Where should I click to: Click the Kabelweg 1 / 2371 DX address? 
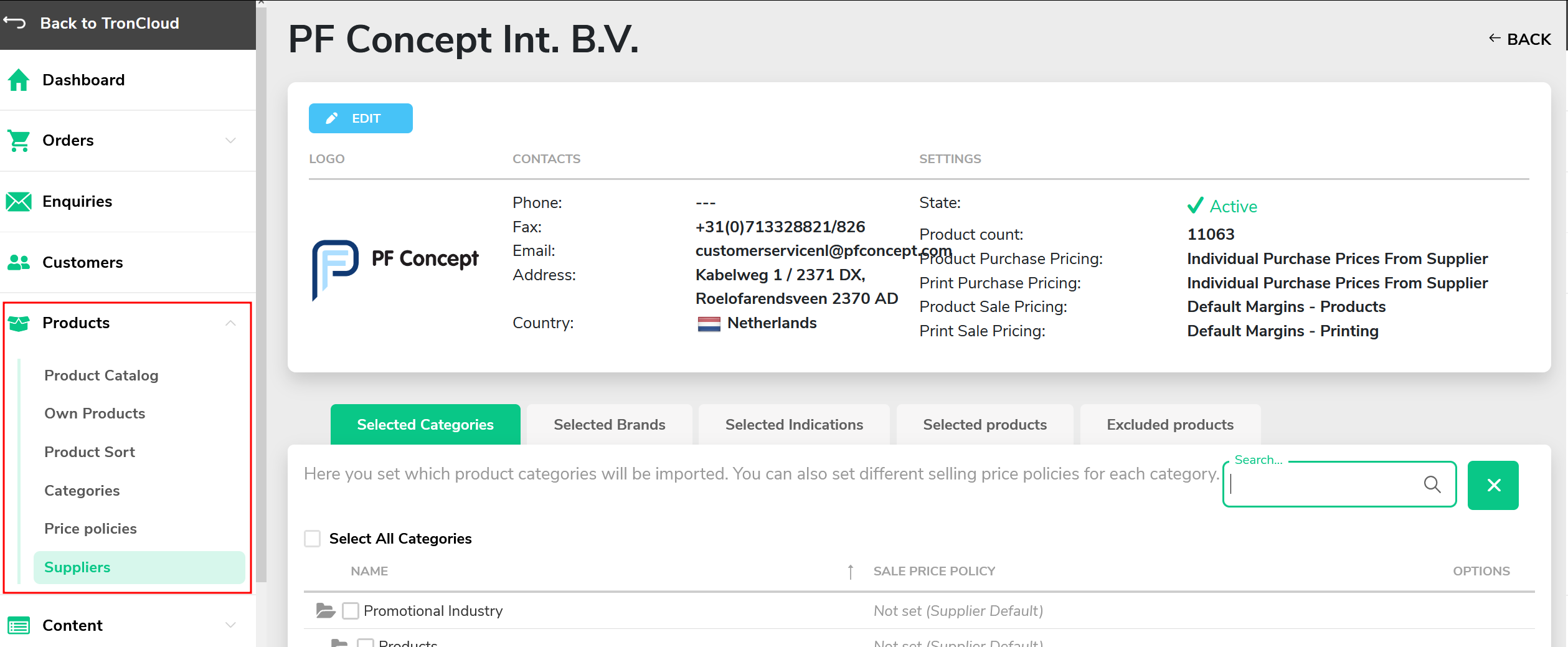(796, 286)
